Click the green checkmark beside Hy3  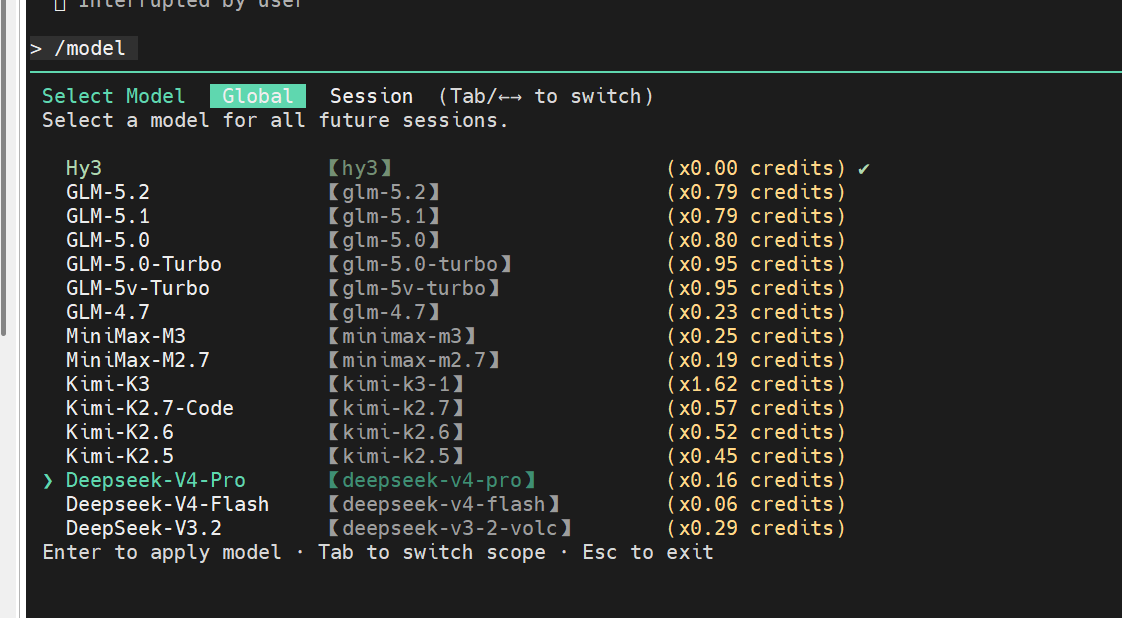click(864, 169)
